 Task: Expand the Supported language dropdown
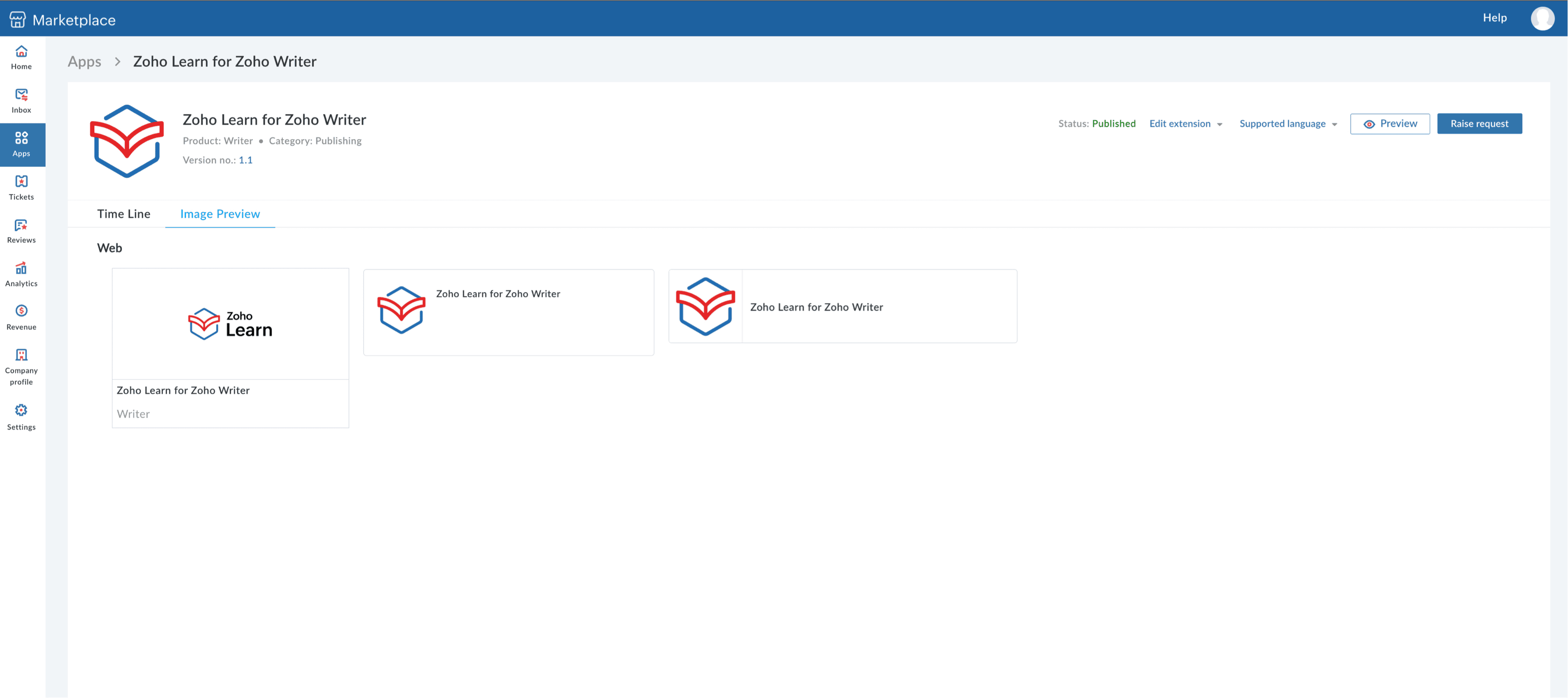click(x=1288, y=124)
